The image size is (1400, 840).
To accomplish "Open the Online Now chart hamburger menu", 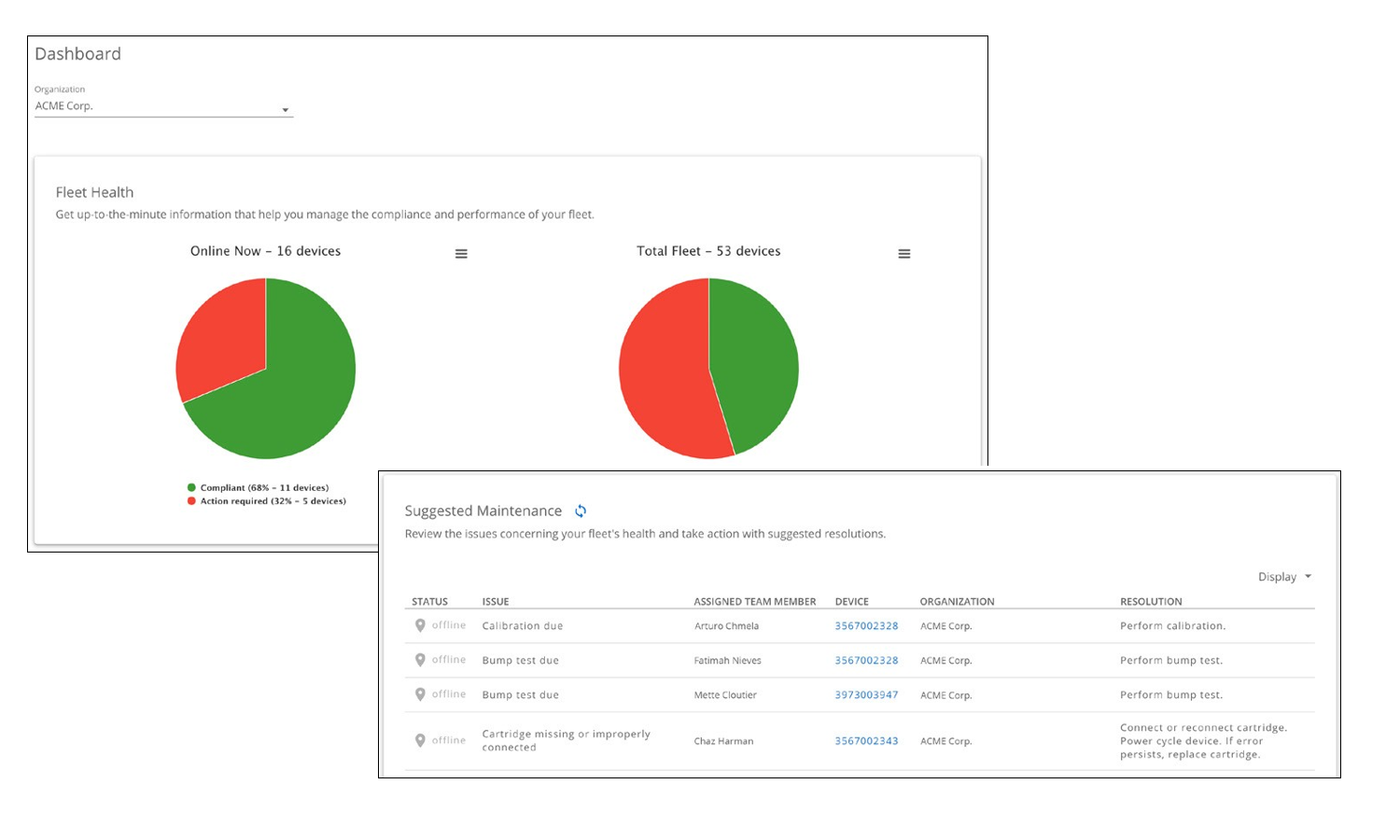I will pyautogui.click(x=461, y=253).
